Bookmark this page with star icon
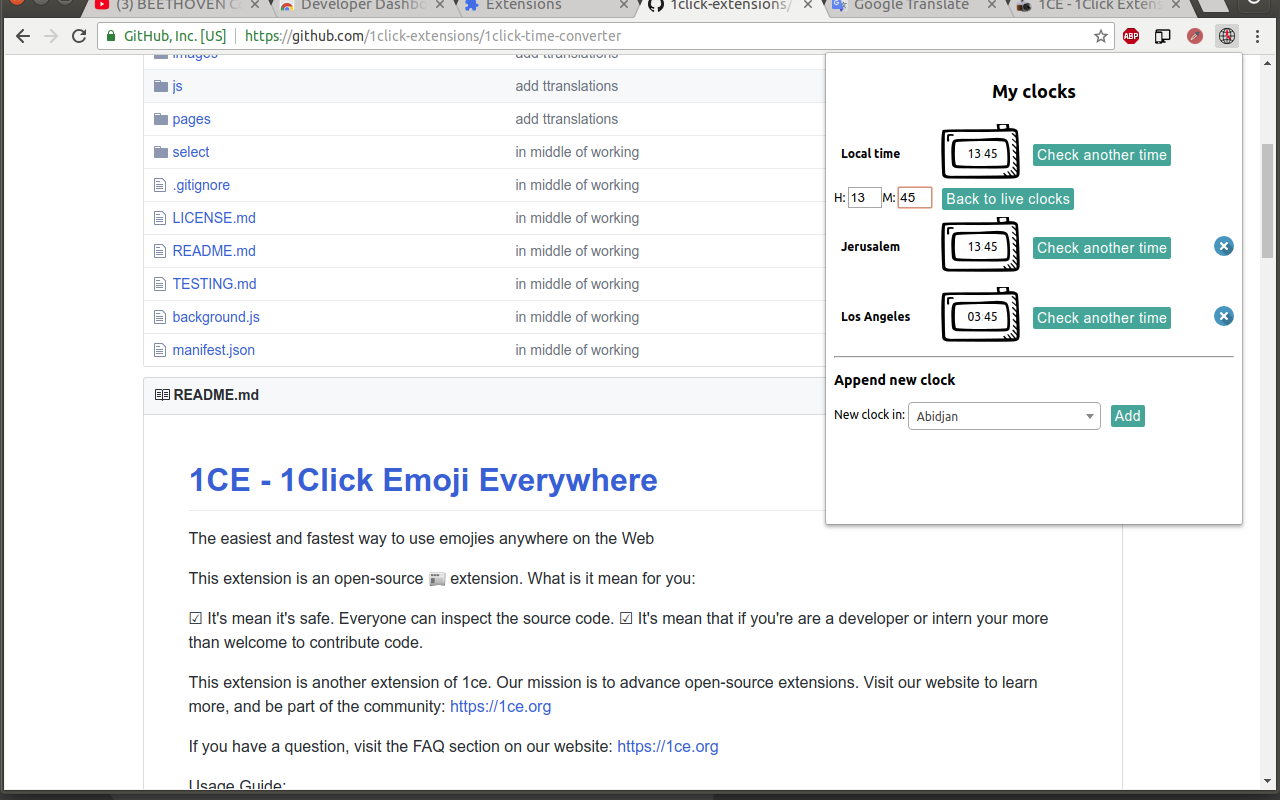This screenshot has width=1280, height=800. 1101,36
